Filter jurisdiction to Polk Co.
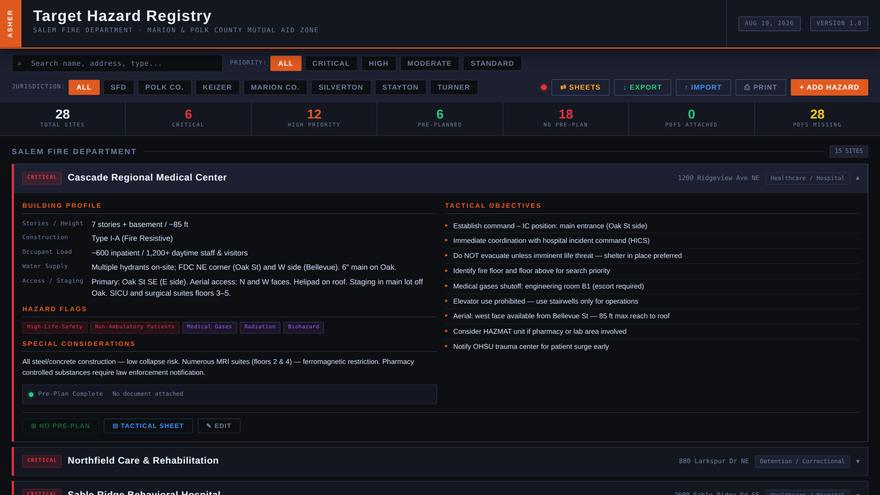Viewport: 880px width, 495px height. point(164,88)
